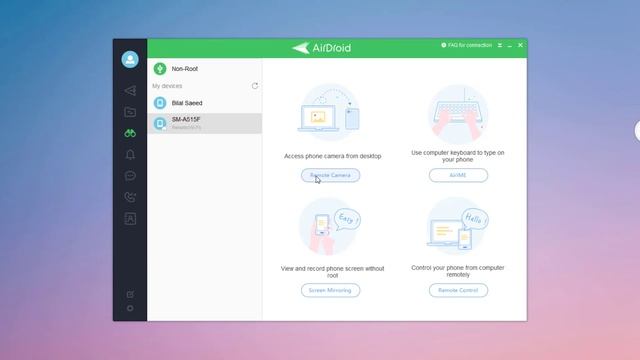This screenshot has width=640, height=360.
Task: Open the Notifications bell icon
Action: (130, 155)
